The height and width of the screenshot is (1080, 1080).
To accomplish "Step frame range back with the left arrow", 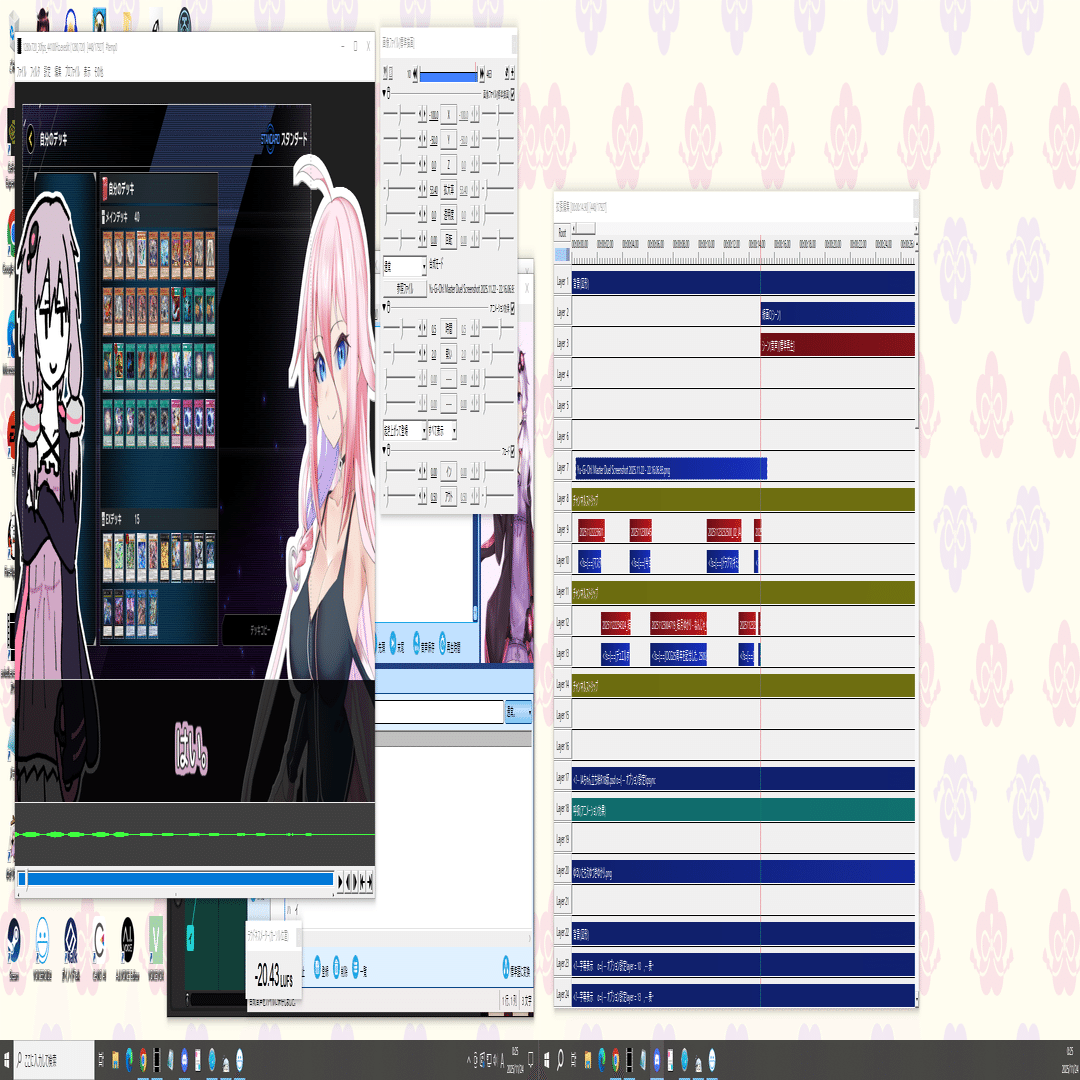I will coord(415,74).
